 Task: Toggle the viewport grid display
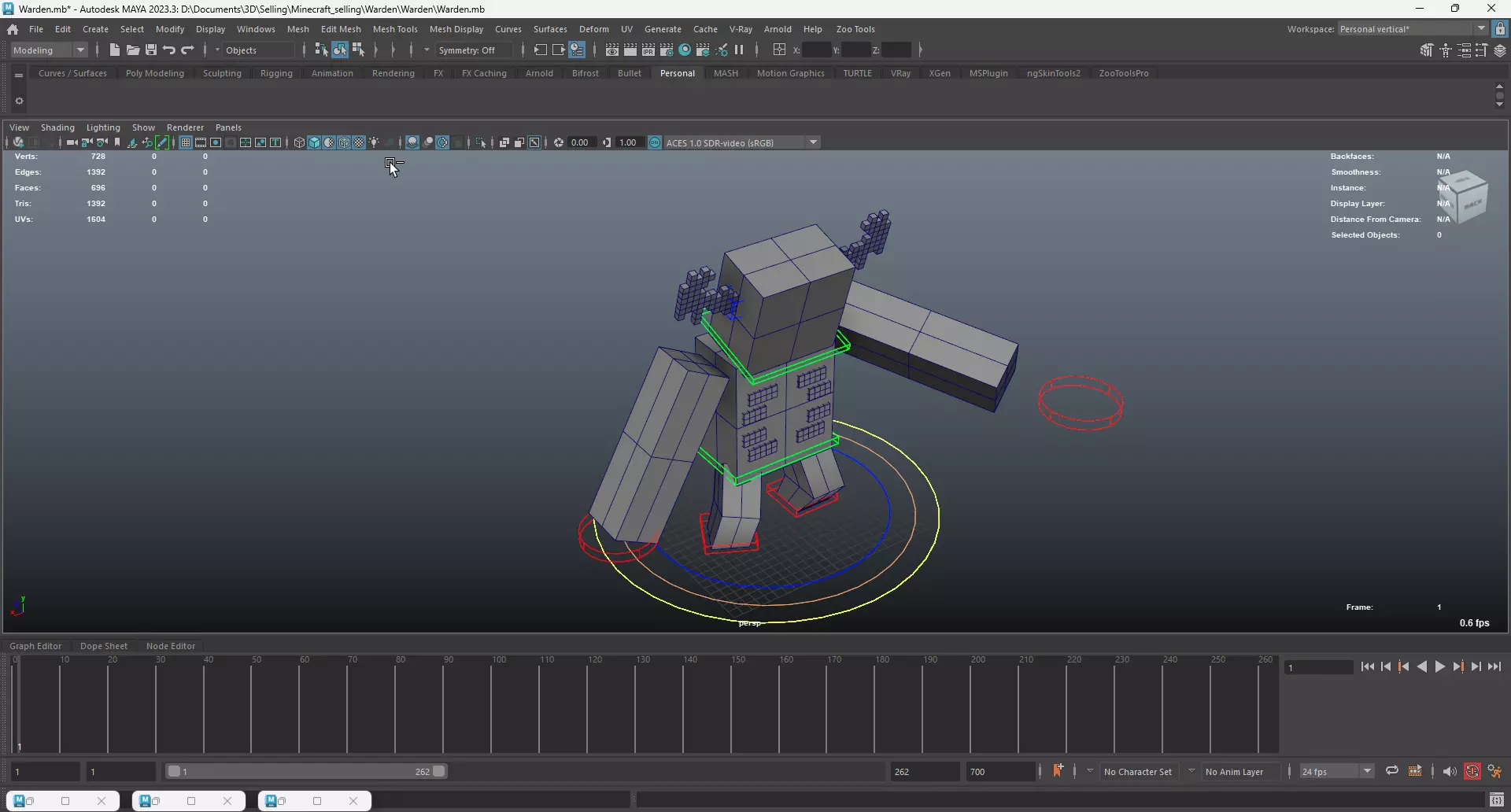click(x=186, y=142)
